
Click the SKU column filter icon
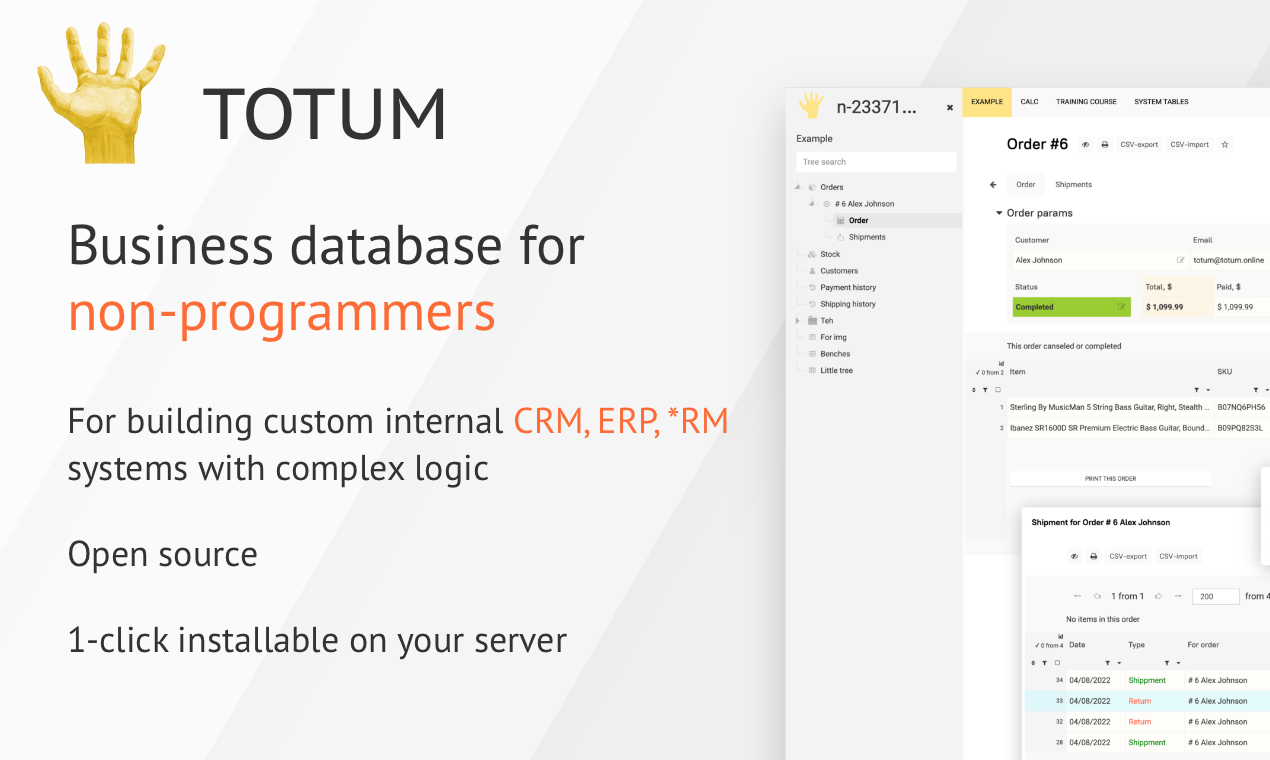tap(1256, 390)
